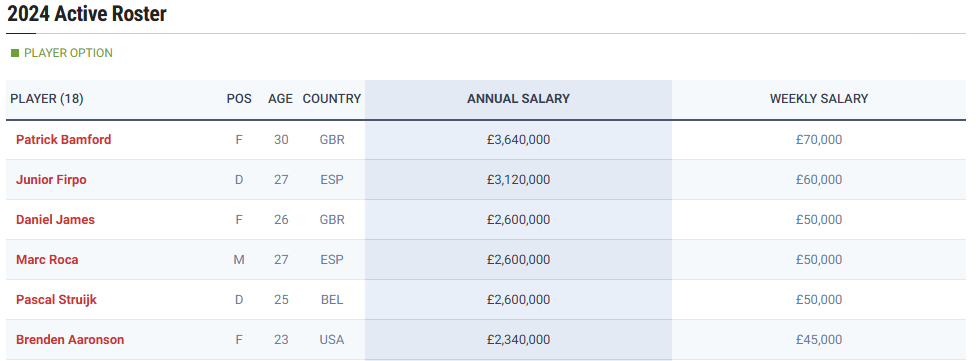The width and height of the screenshot is (976, 361).
Task: Sort by the COUNTRY column header
Action: pos(332,99)
